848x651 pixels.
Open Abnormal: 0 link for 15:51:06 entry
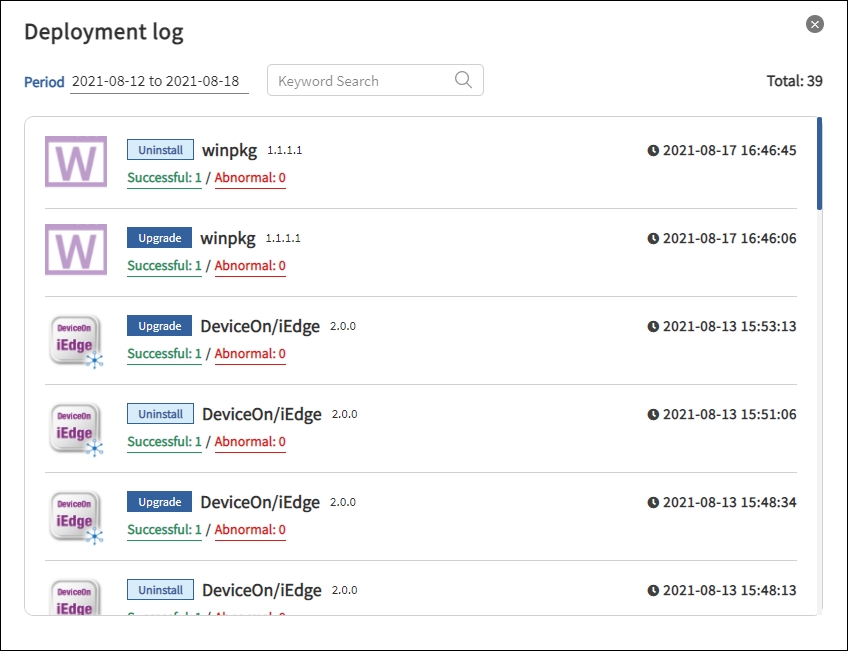click(250, 442)
